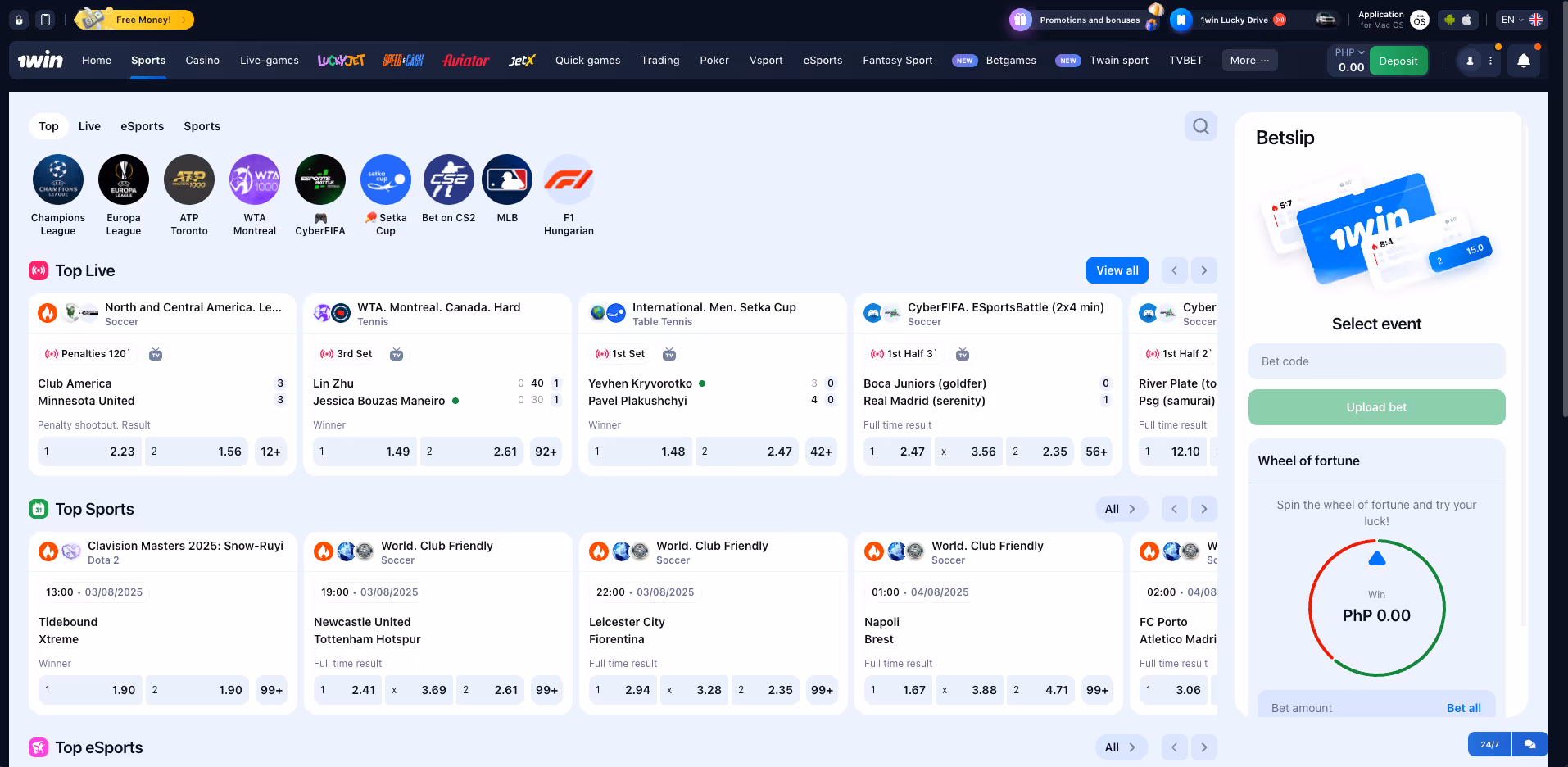
Task: Click the Android app download icon
Action: pos(1450,20)
